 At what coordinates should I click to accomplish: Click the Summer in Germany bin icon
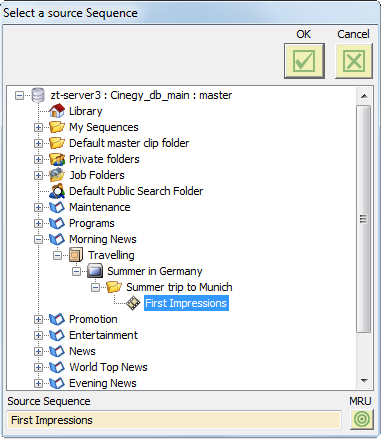pos(95,271)
